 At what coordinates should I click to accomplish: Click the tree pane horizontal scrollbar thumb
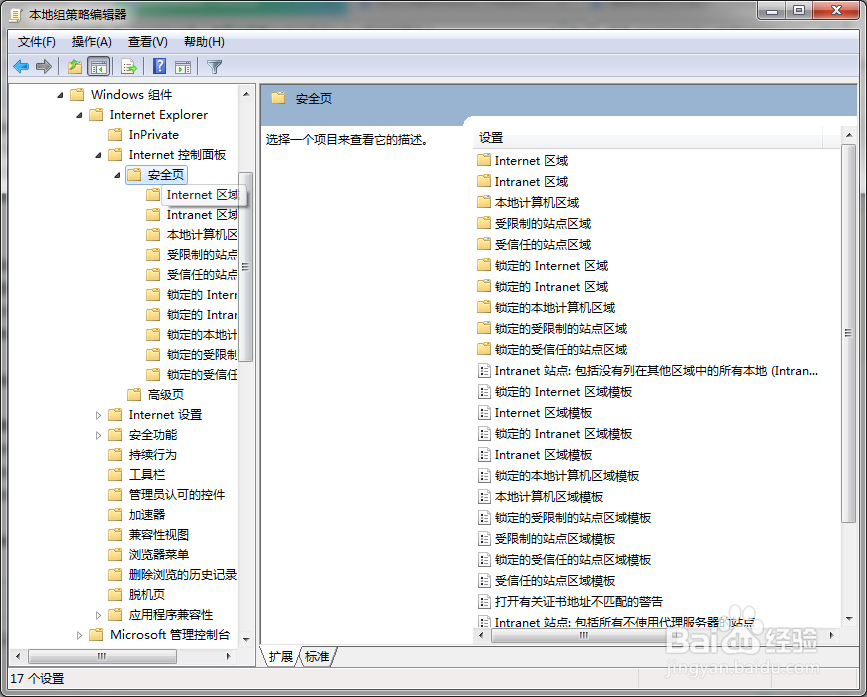click(x=102, y=656)
